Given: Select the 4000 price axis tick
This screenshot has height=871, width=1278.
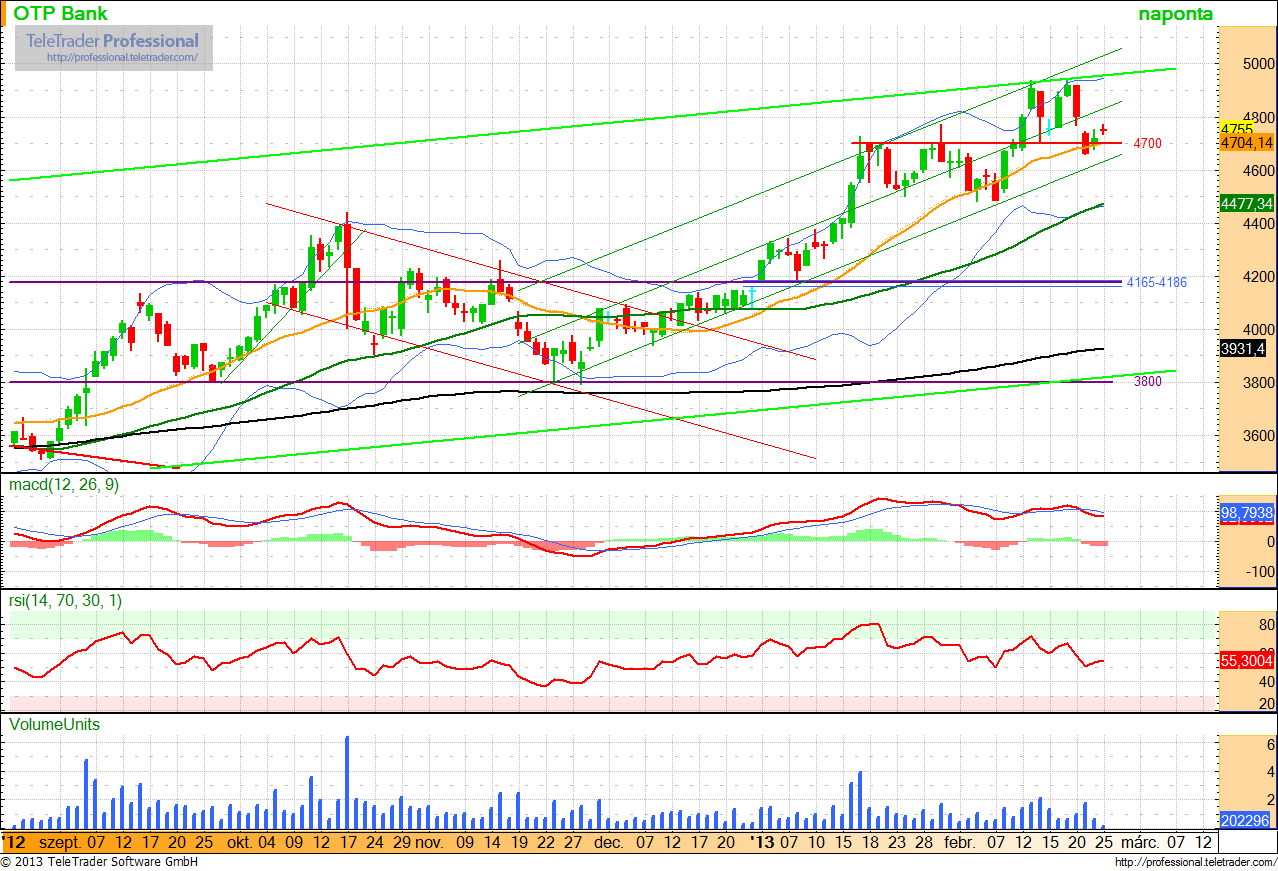Looking at the screenshot, I should tap(1259, 329).
